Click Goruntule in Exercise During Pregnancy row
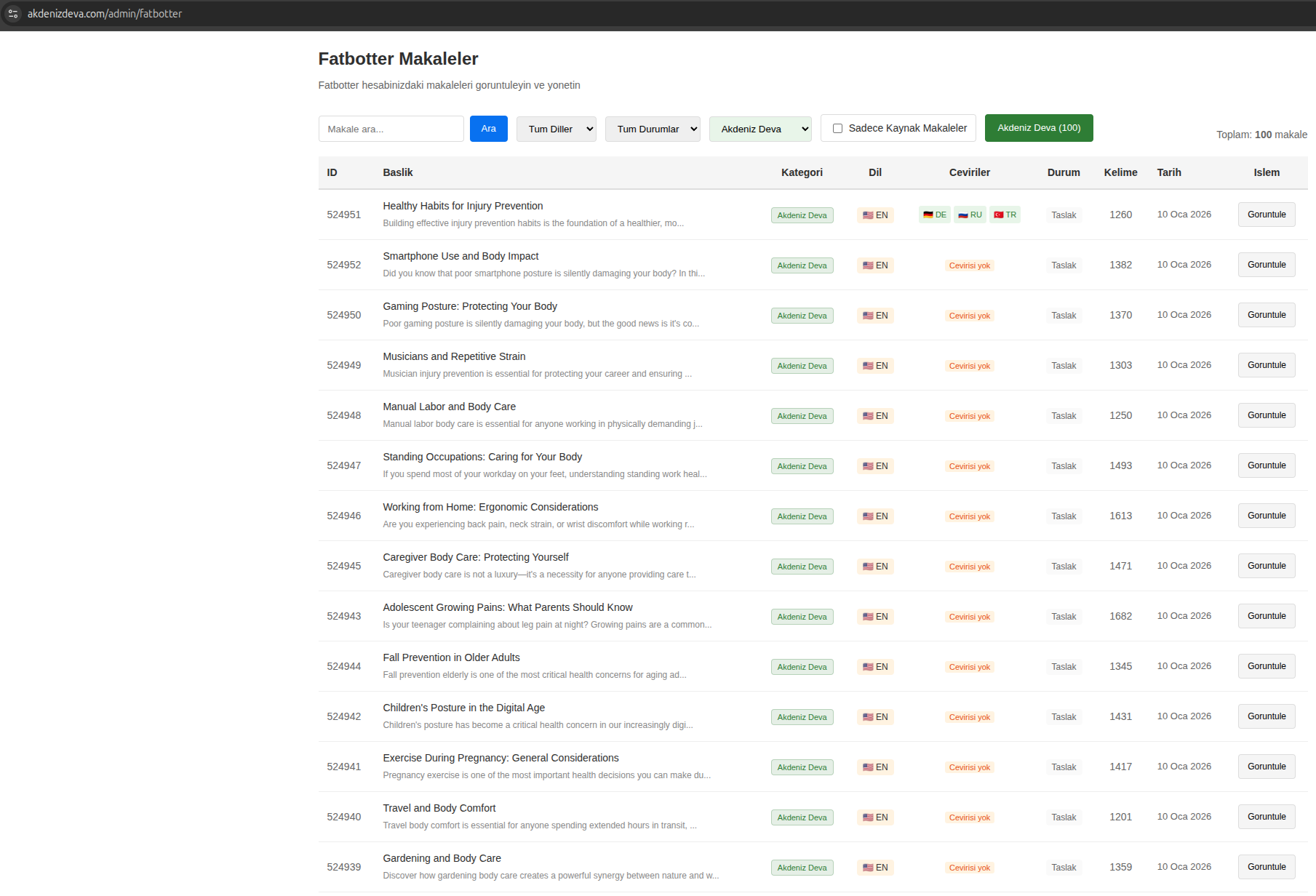This screenshot has width=1316, height=896. coord(1267,767)
